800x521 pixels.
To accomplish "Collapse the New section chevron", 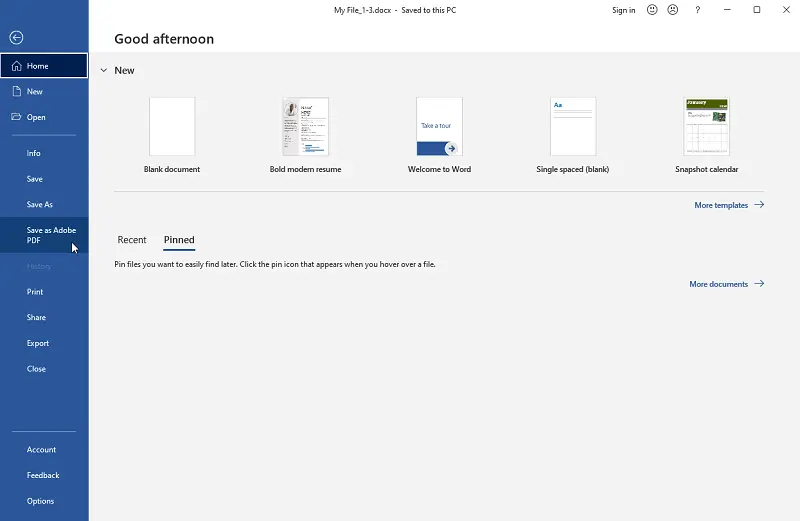I will 103,71.
